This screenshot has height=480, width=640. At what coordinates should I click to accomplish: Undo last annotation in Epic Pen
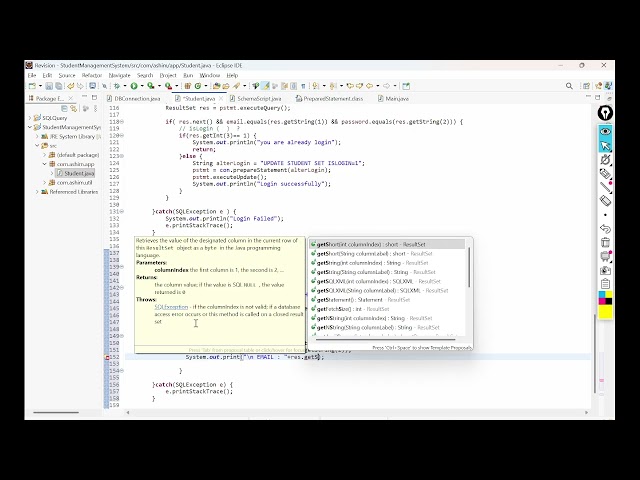[605, 229]
